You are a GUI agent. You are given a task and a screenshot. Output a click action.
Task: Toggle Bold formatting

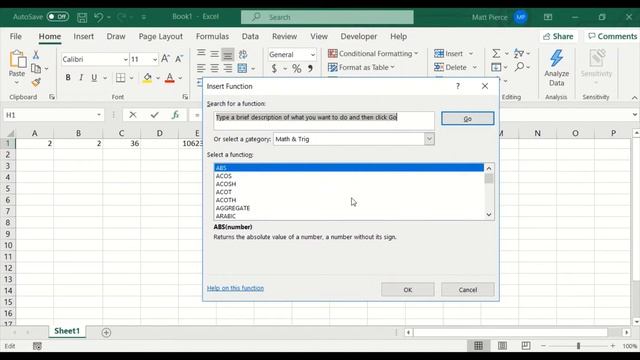tap(68, 78)
